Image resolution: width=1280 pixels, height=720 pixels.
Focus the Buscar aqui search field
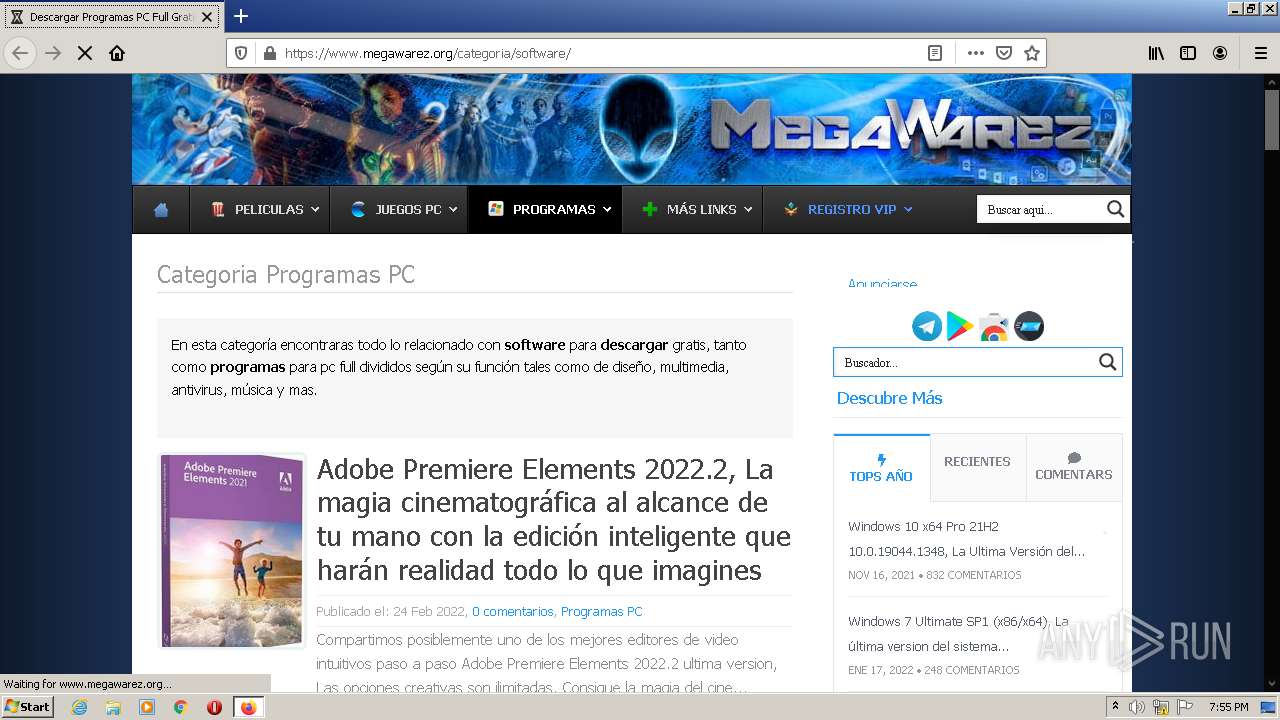[x=1041, y=209]
